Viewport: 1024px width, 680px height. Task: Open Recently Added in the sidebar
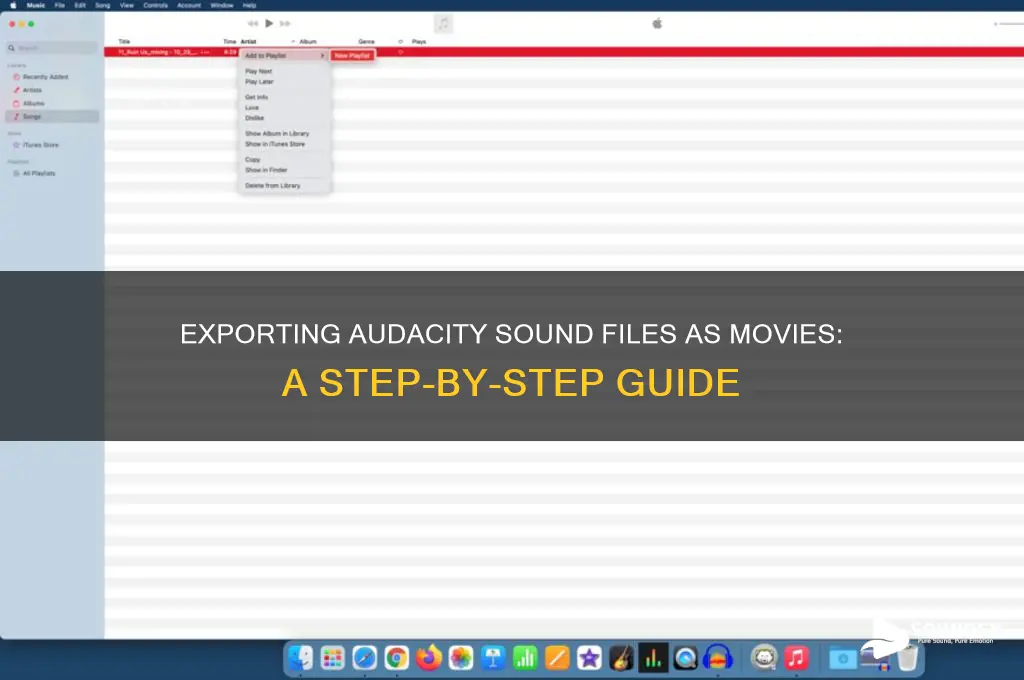click(45, 77)
